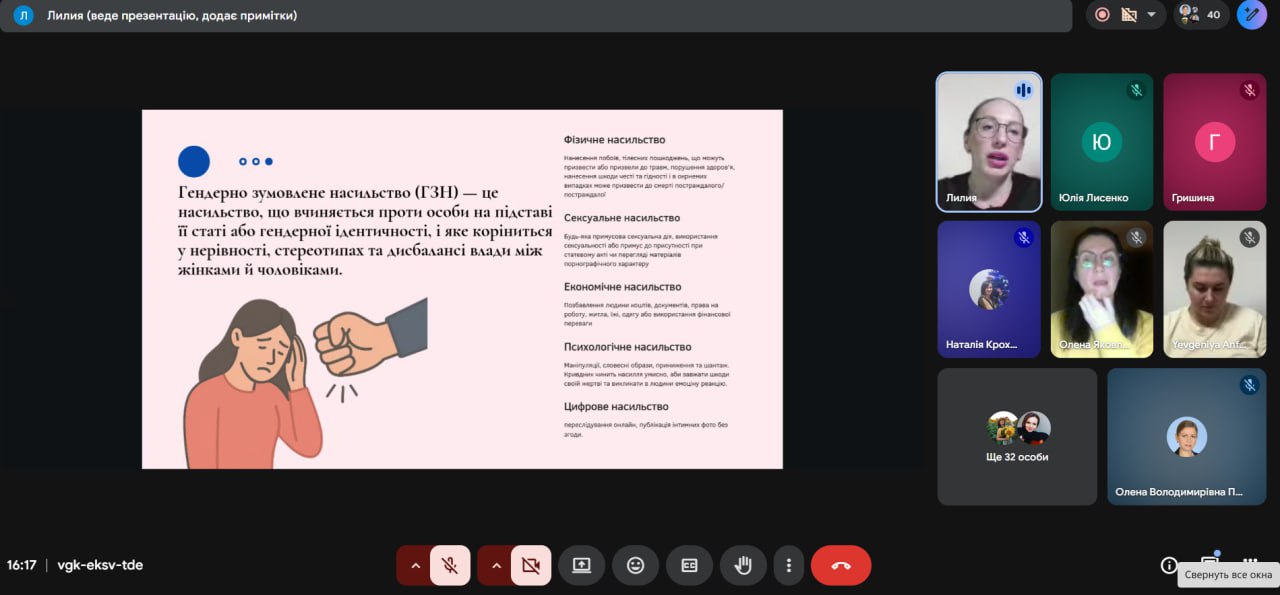Click the shared presentation slide

(462, 289)
